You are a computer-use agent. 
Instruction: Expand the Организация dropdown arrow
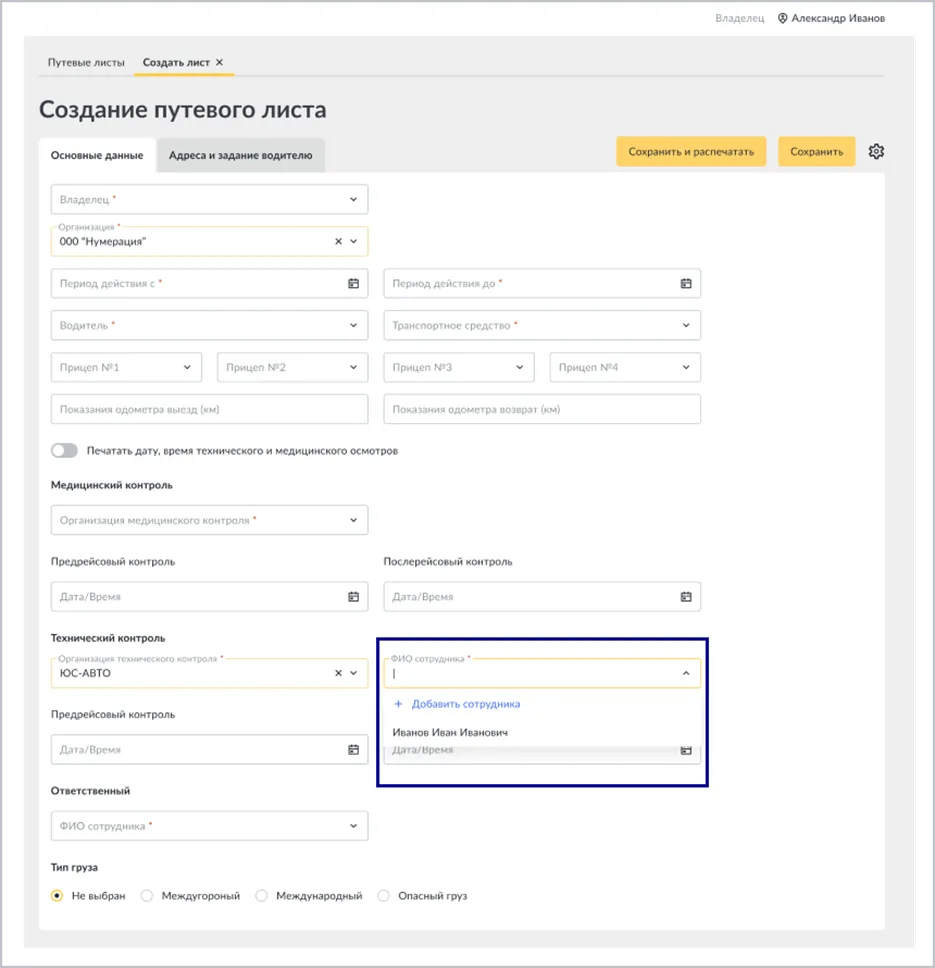354,241
